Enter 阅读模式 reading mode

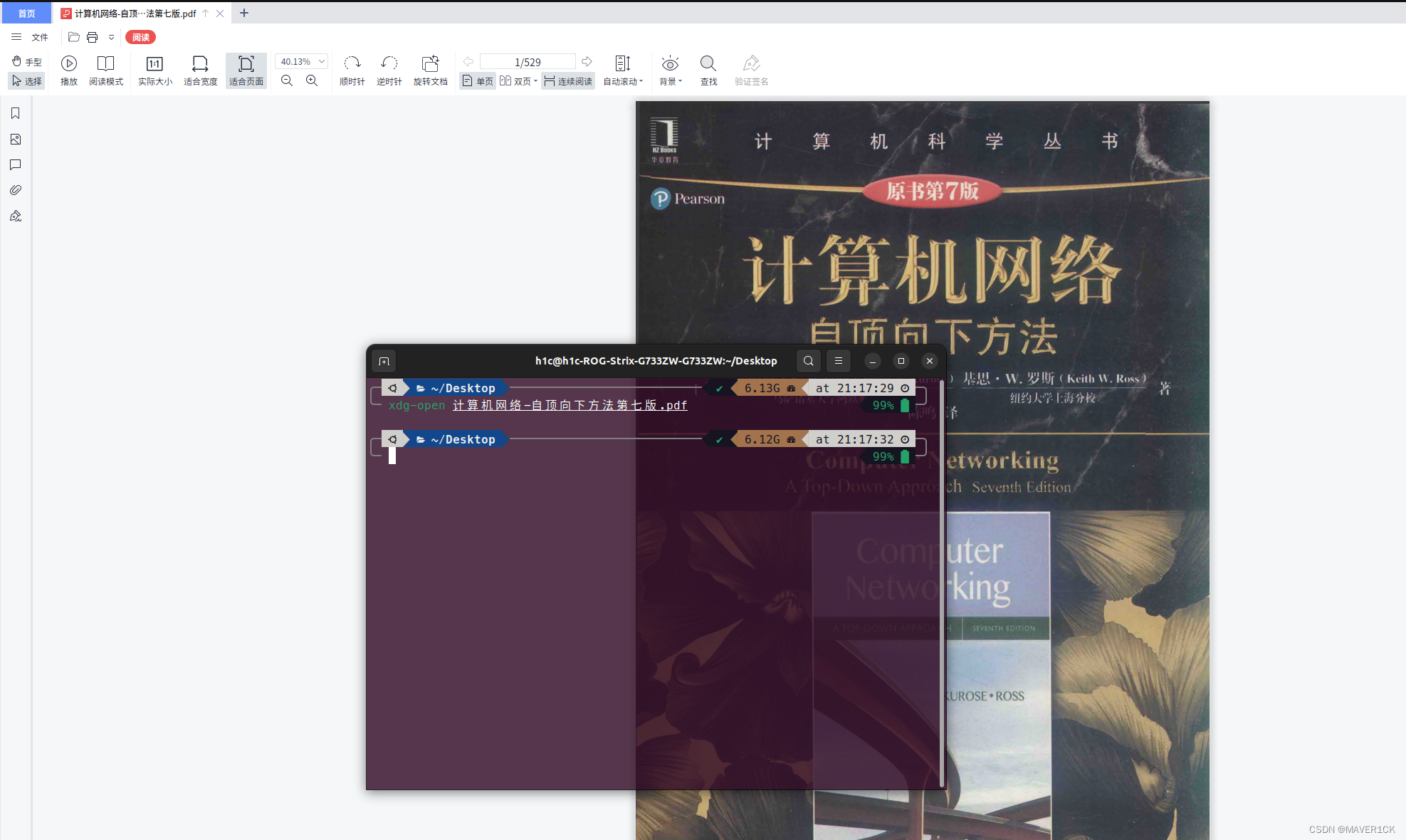click(x=106, y=71)
